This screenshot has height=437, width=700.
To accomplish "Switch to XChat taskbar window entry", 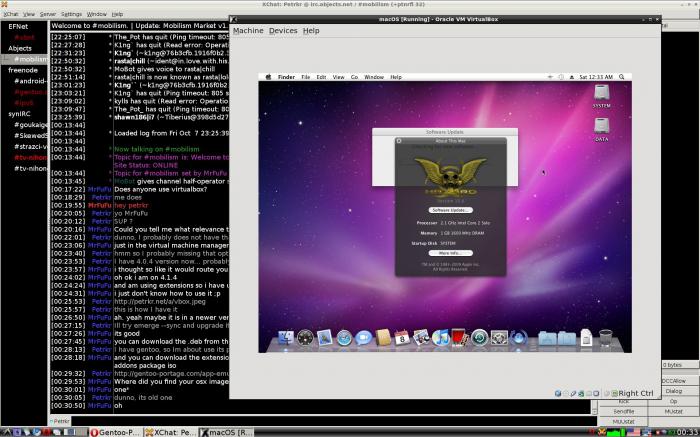I will [x=170, y=432].
